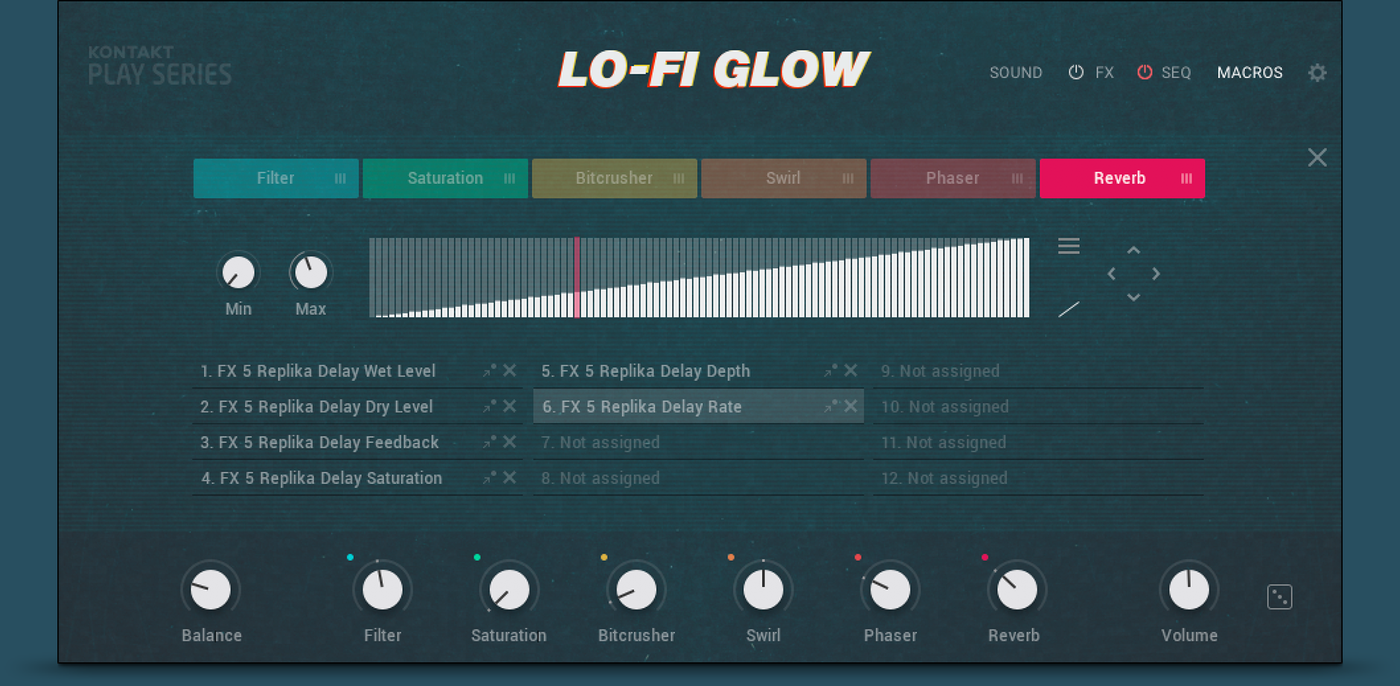
Task: Remove Replika Delay Saturation assignment
Action: coord(510,478)
